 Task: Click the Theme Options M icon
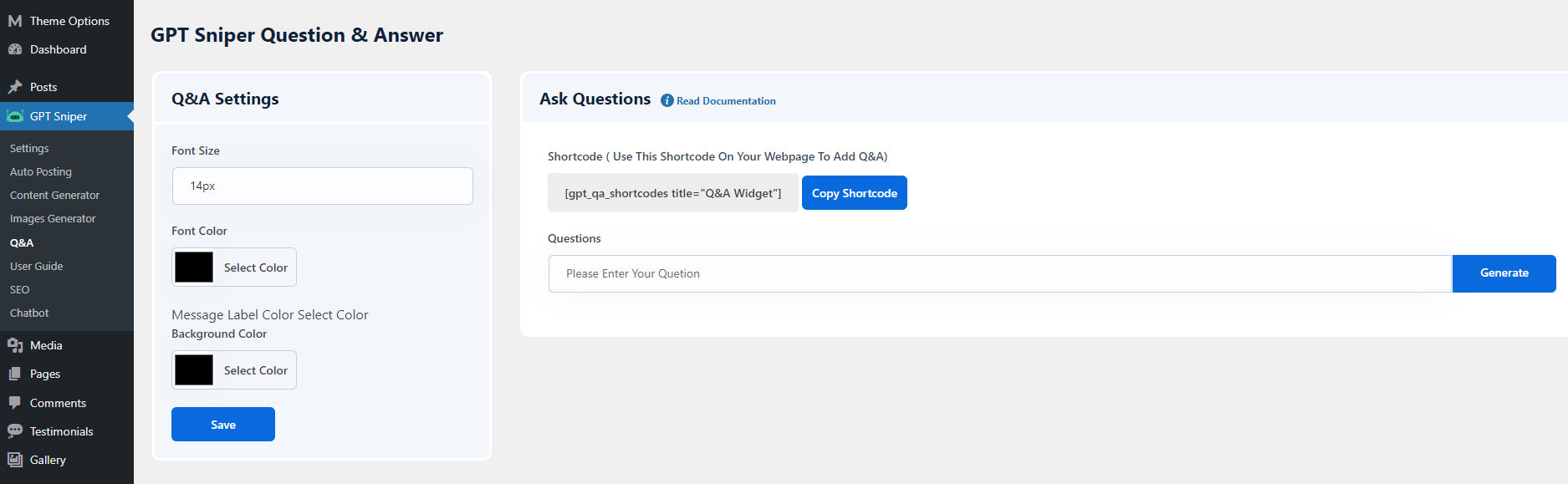[15, 21]
